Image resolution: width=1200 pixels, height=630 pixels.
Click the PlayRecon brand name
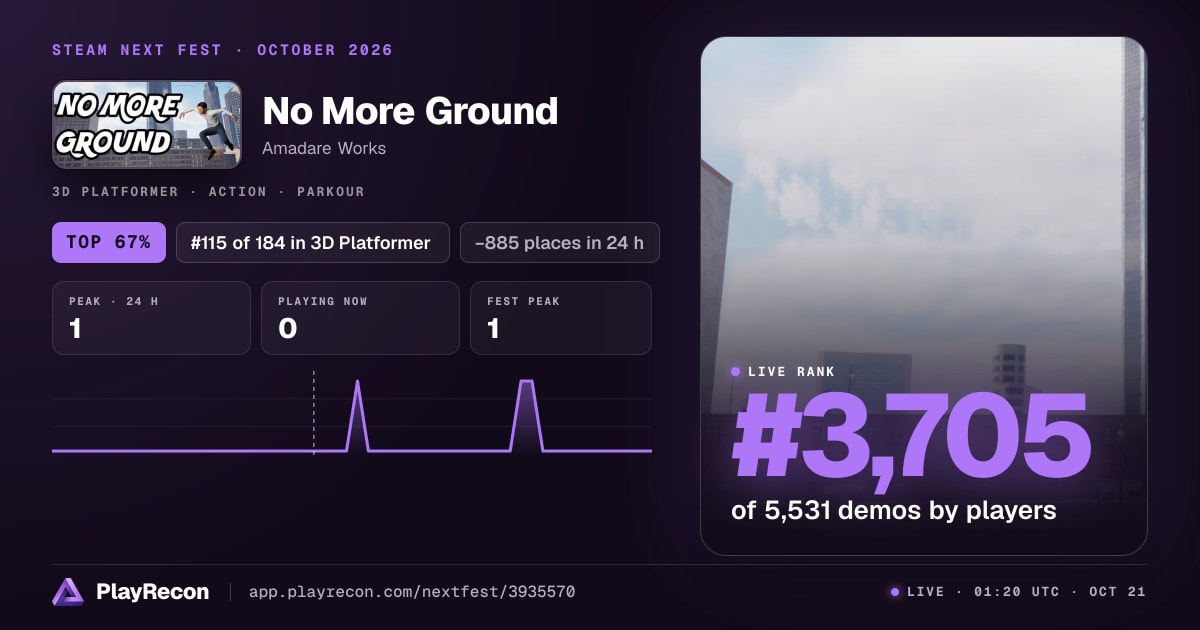[152, 592]
